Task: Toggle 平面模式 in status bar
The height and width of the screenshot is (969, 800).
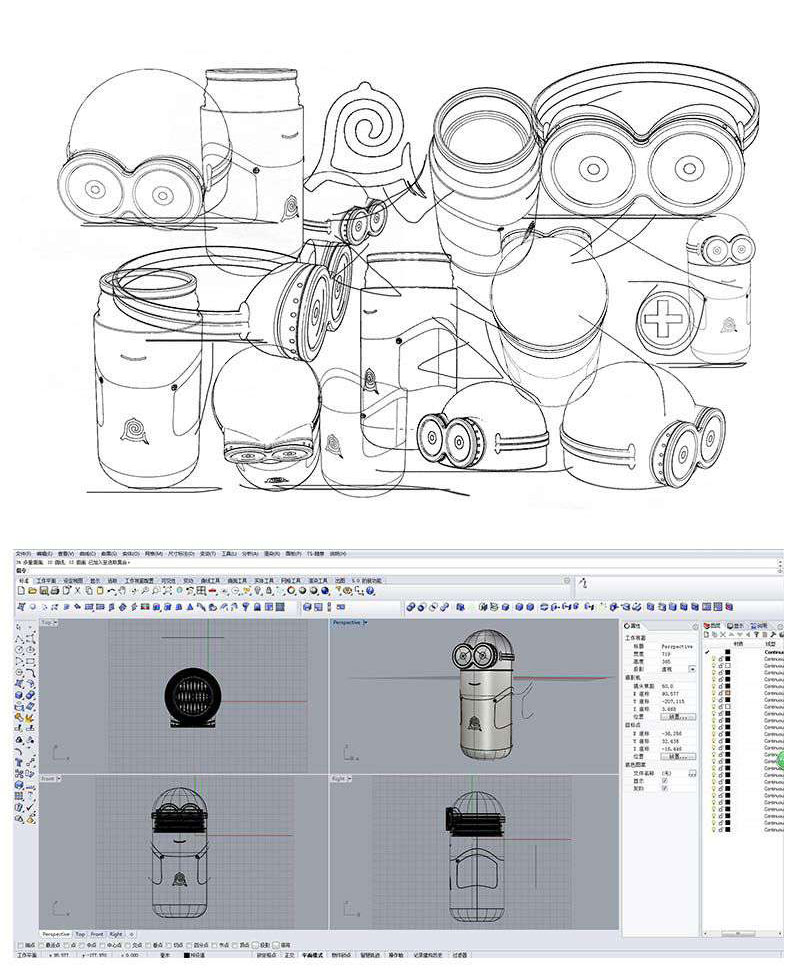Action: click(312, 955)
